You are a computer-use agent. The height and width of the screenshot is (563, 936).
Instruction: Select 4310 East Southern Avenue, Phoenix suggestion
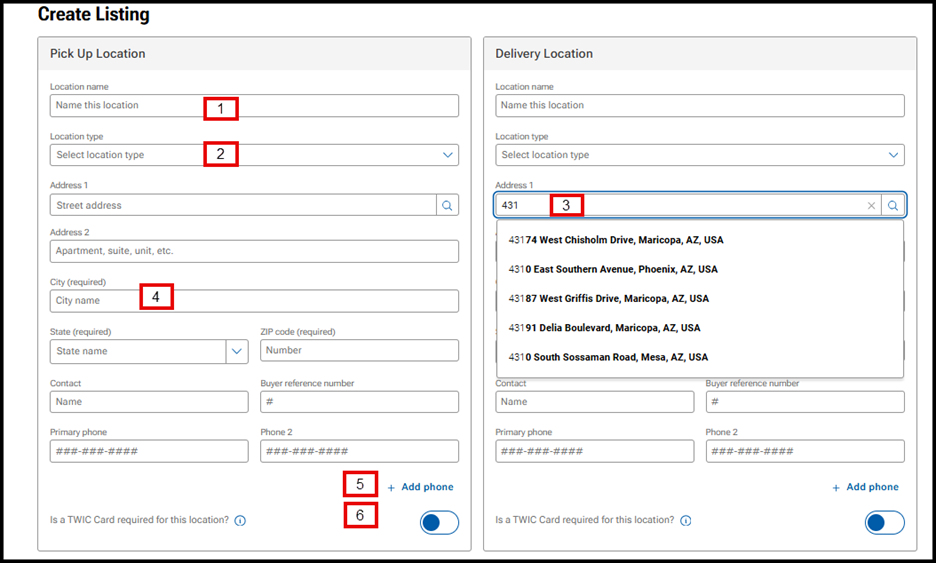(613, 269)
